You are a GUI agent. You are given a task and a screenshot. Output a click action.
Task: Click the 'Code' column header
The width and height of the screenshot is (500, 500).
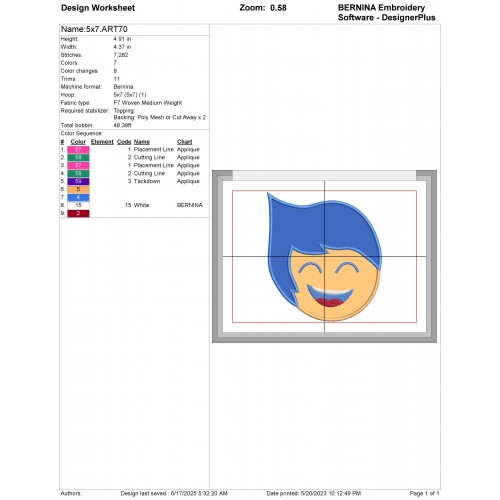pos(124,142)
